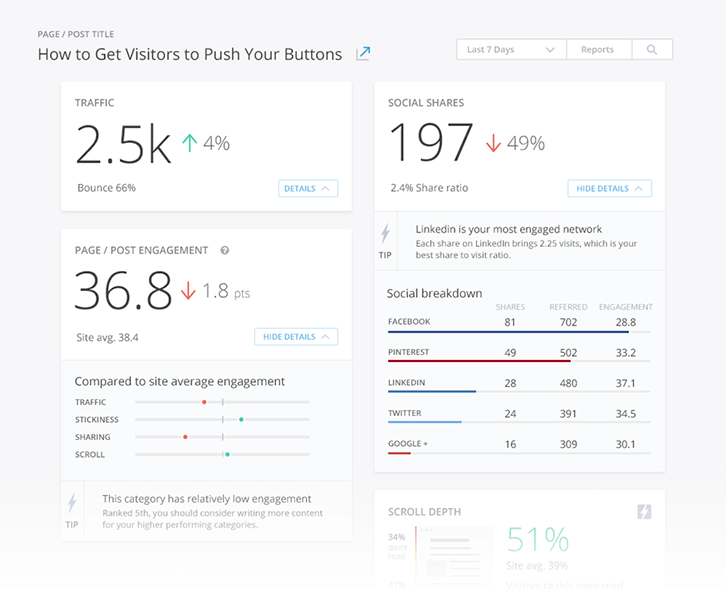
Task: Click the LinkedIn engagement value 37.1
Action: (626, 383)
